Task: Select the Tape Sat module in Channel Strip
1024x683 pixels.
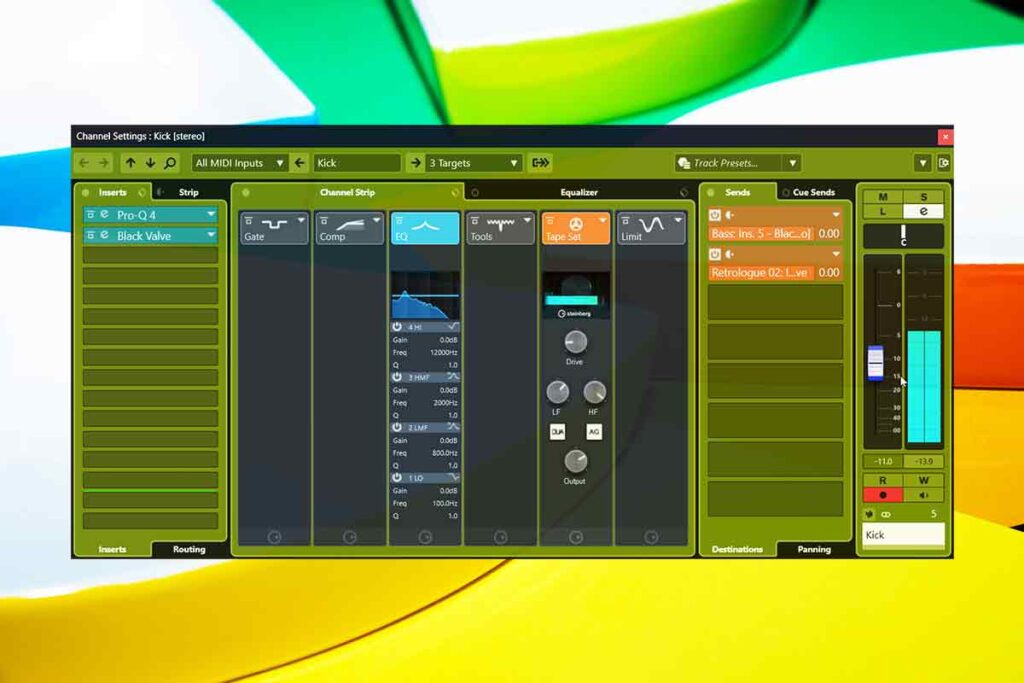Action: (575, 228)
